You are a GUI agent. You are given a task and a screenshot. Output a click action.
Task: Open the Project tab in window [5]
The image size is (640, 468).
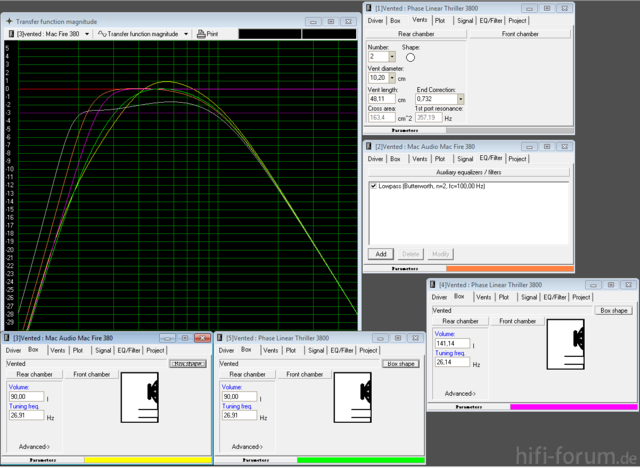(368, 350)
